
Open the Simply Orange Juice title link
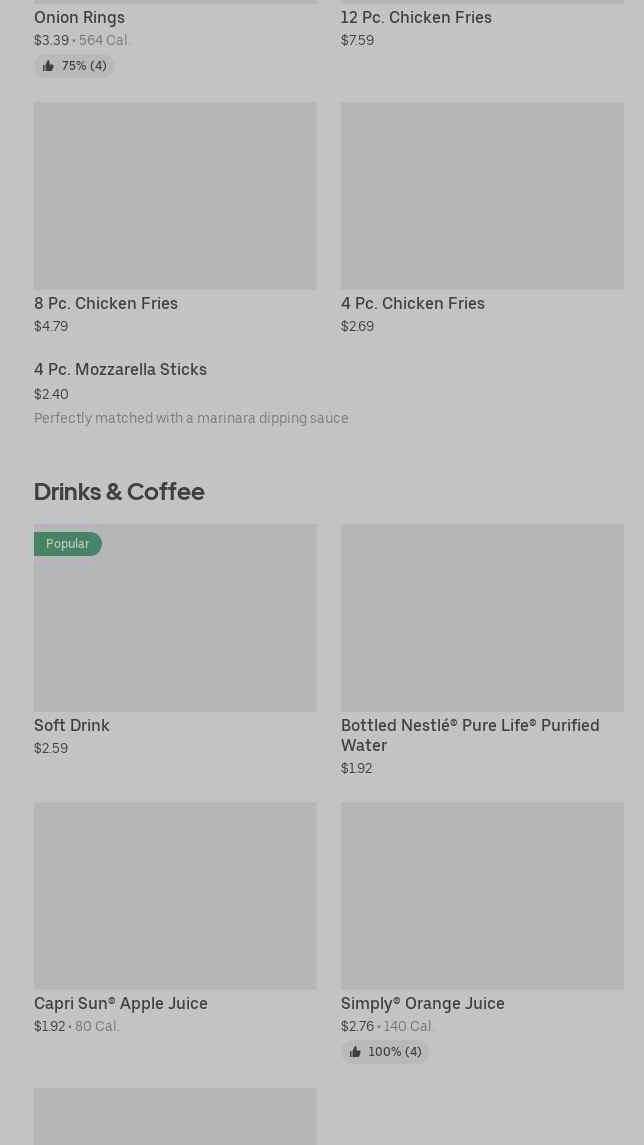click(x=423, y=1003)
